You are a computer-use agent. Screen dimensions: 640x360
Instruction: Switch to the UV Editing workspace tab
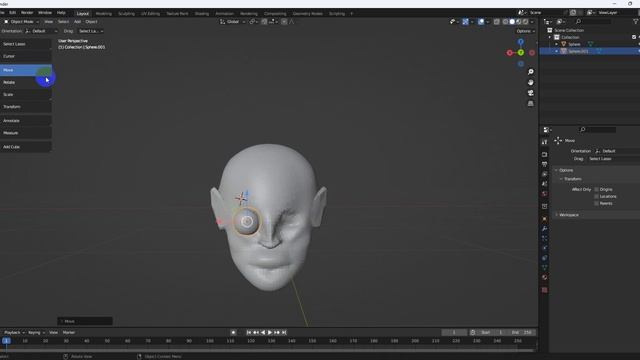(x=150, y=13)
